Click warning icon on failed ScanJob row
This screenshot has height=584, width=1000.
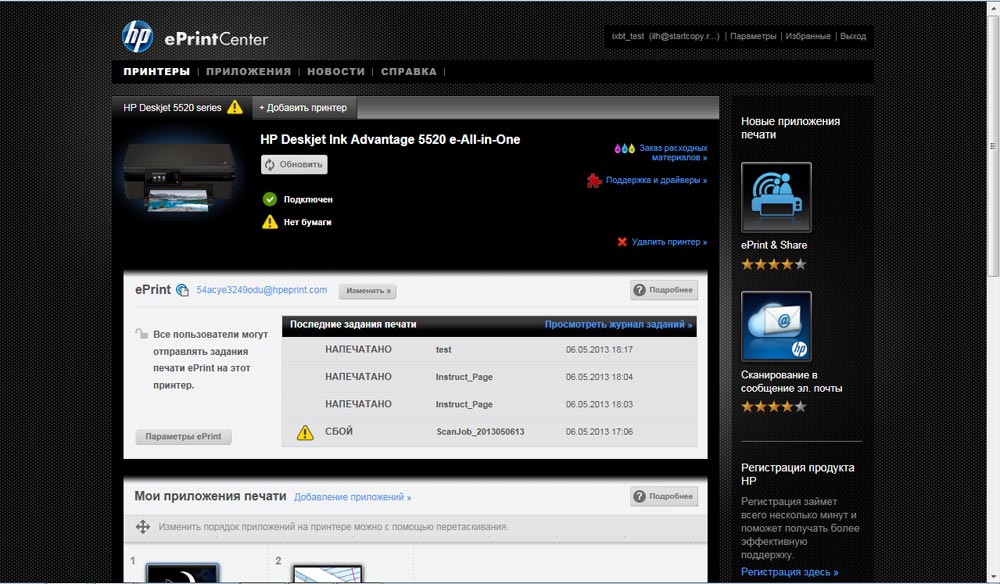pos(305,432)
